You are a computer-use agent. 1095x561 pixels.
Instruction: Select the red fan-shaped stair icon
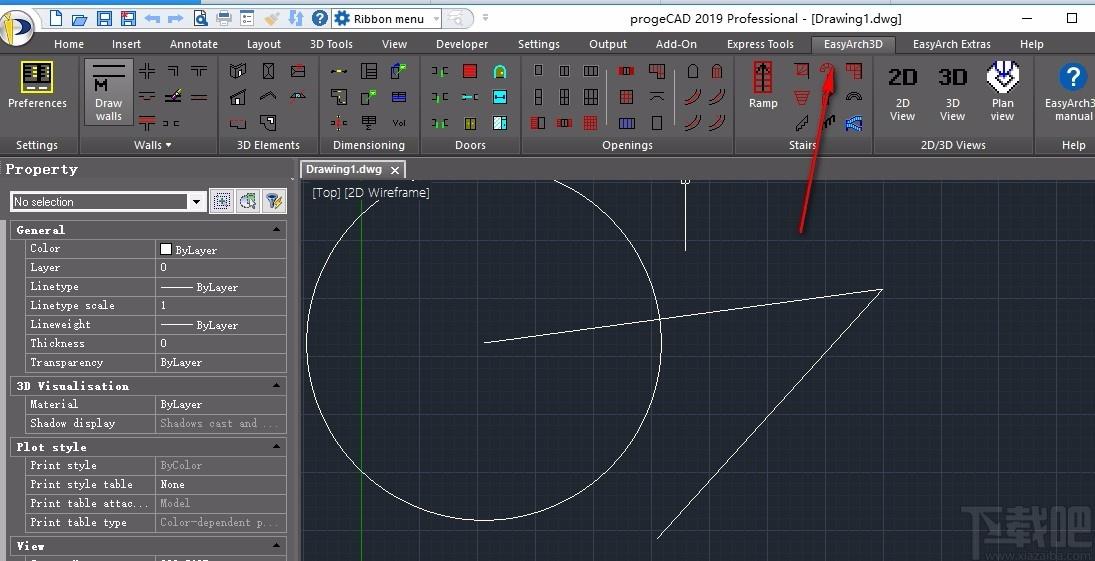tap(802, 97)
